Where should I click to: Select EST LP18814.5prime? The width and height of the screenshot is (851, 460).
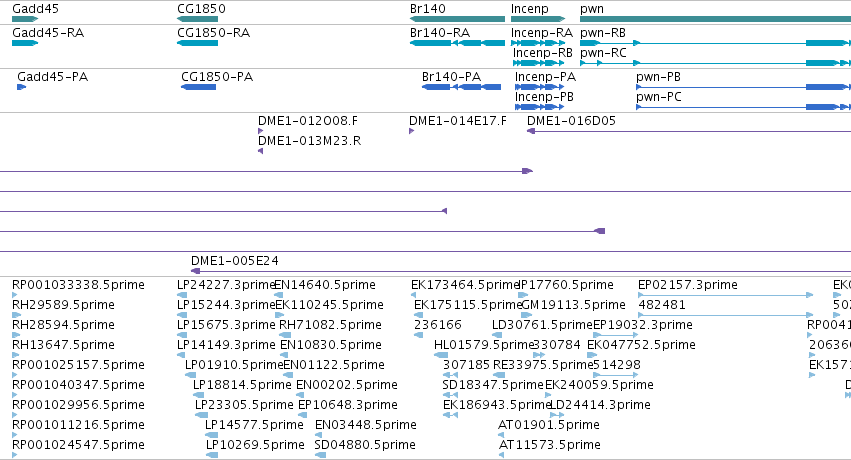pyautogui.click(x=198, y=395)
